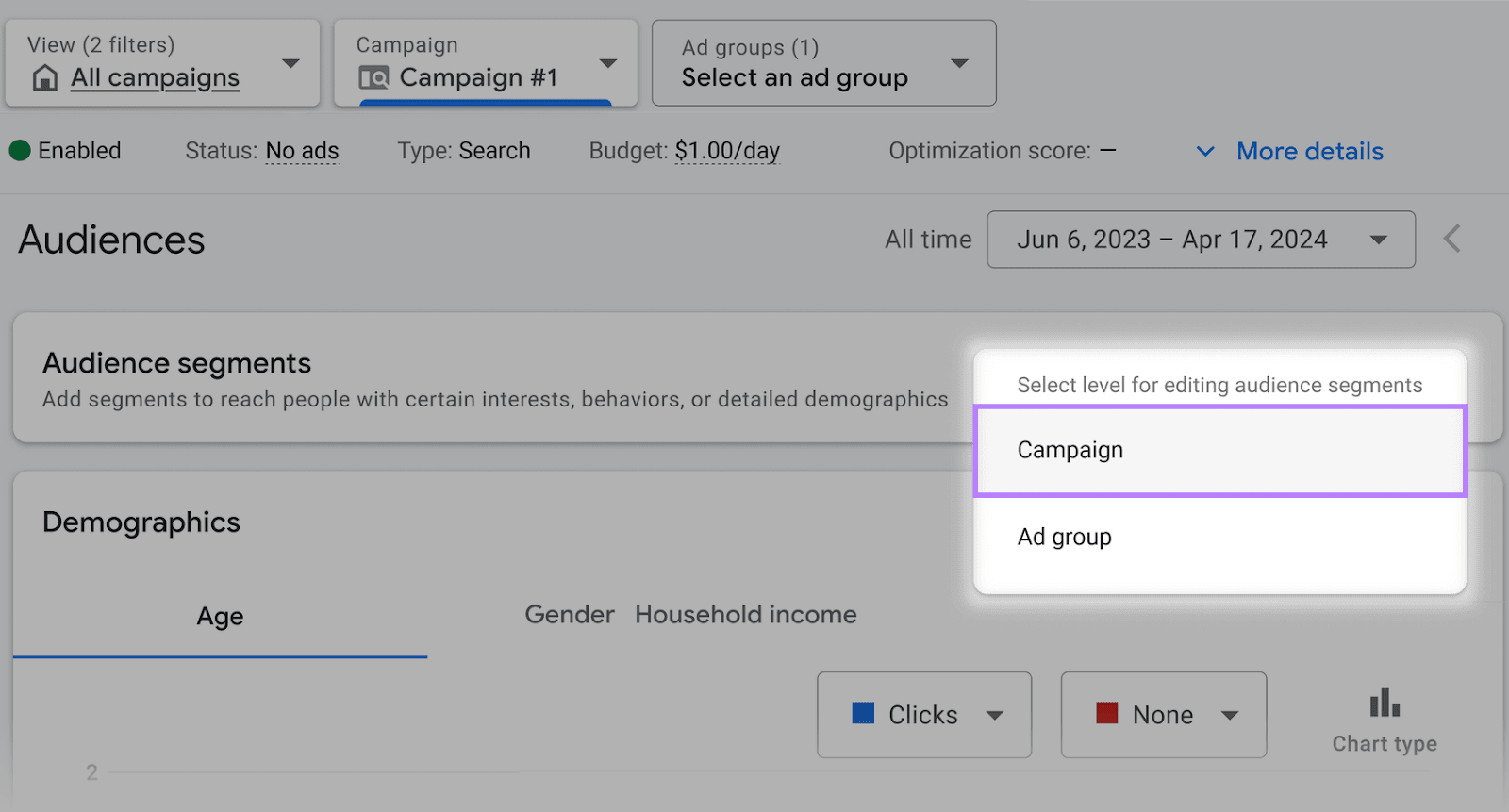Switch to the Household income tab
The height and width of the screenshot is (812, 1509).
[746, 615]
